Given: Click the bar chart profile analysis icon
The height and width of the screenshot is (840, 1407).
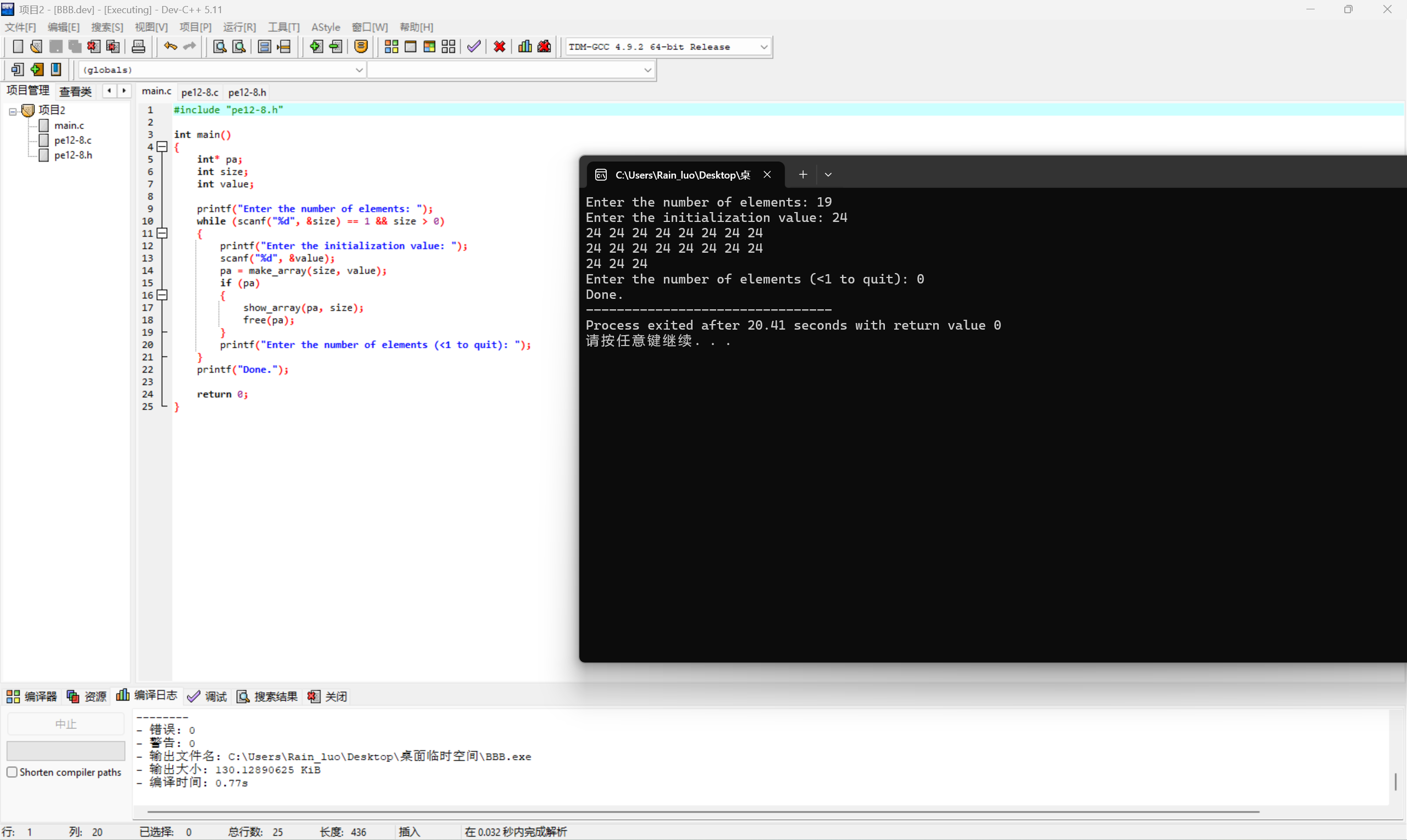Looking at the screenshot, I should [x=525, y=46].
